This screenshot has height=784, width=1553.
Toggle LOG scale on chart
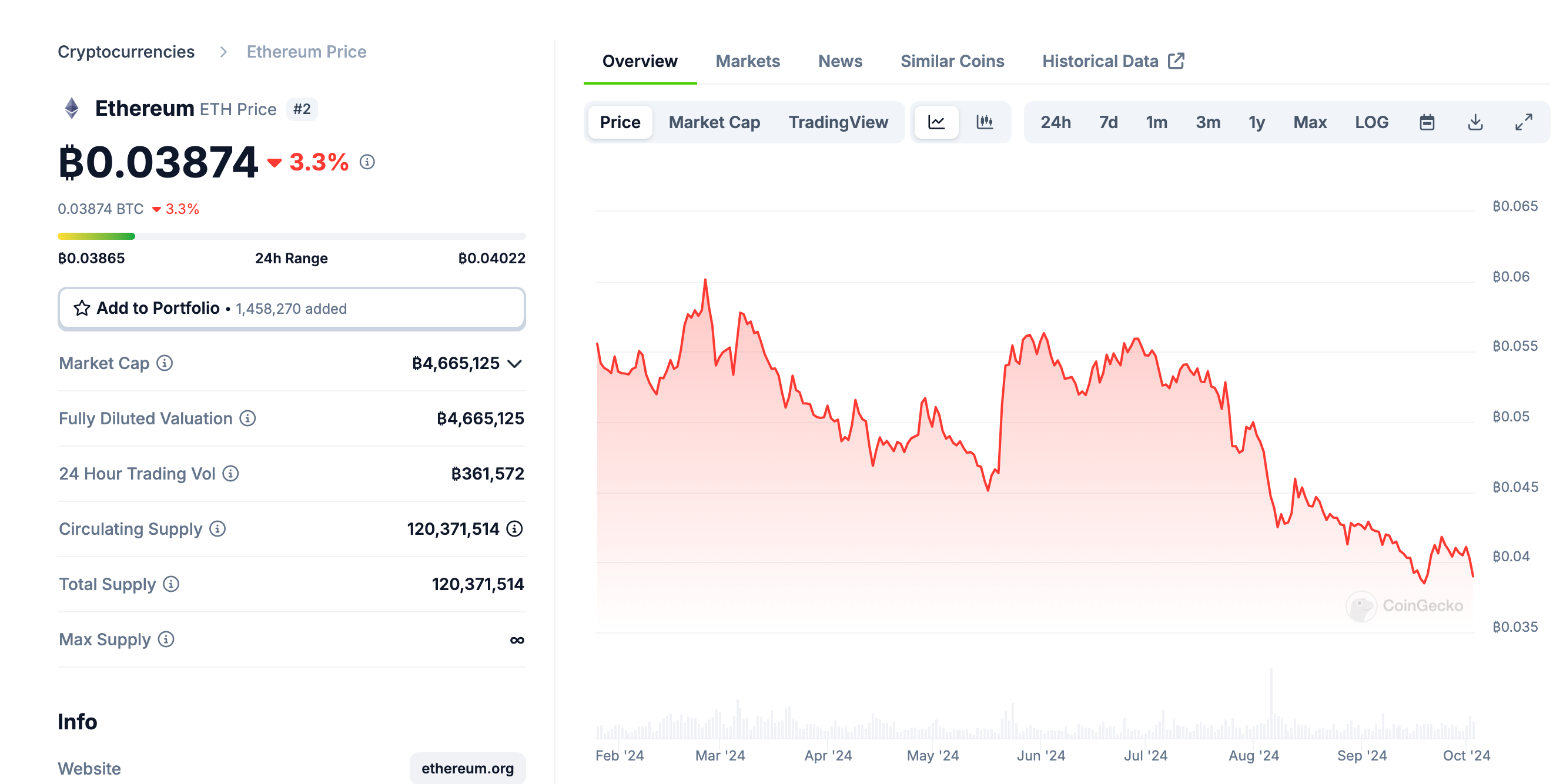tap(1371, 122)
